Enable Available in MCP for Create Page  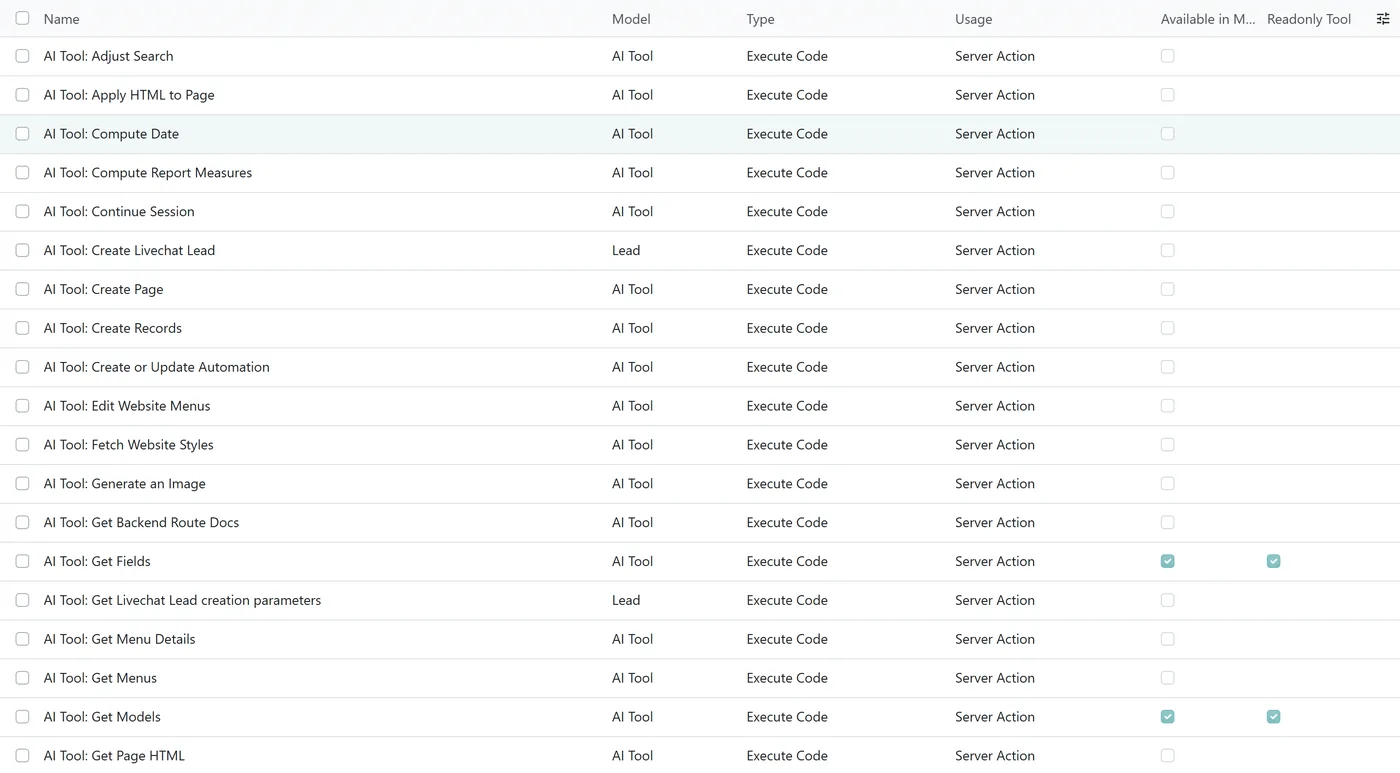point(1167,289)
